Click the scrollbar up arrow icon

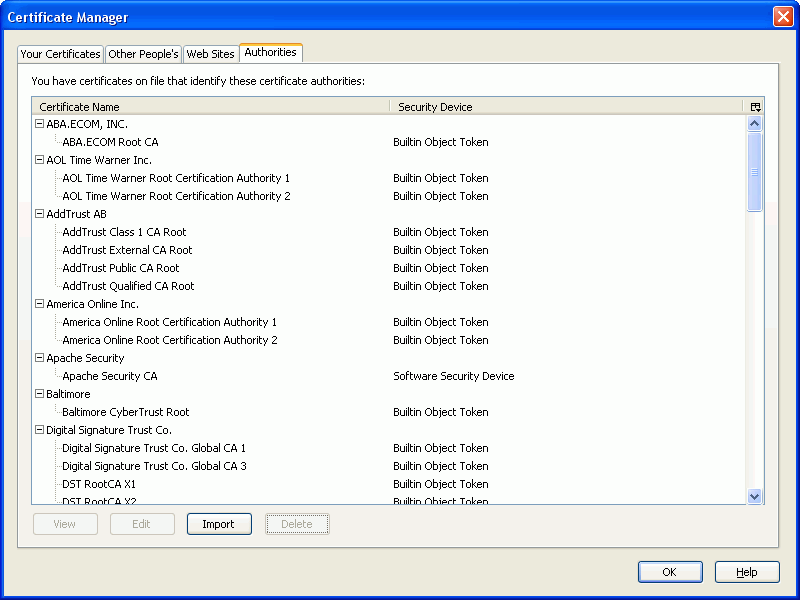pyautogui.click(x=755, y=123)
